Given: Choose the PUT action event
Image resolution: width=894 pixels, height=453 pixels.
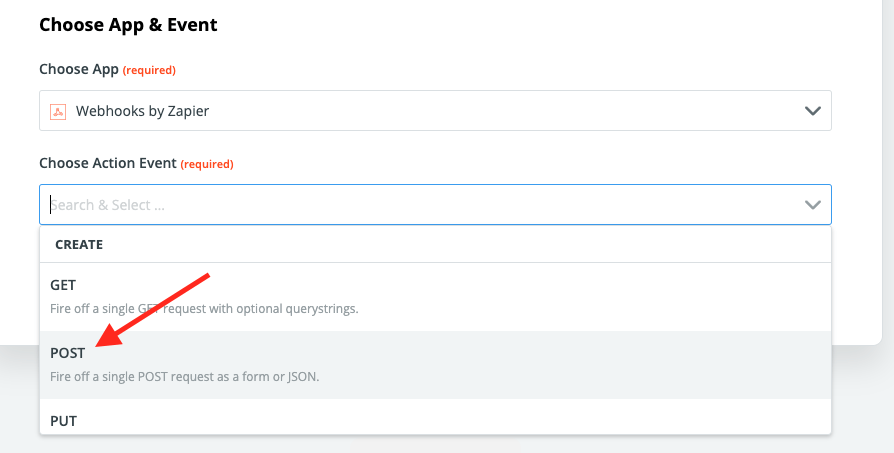Looking at the screenshot, I should point(435,417).
